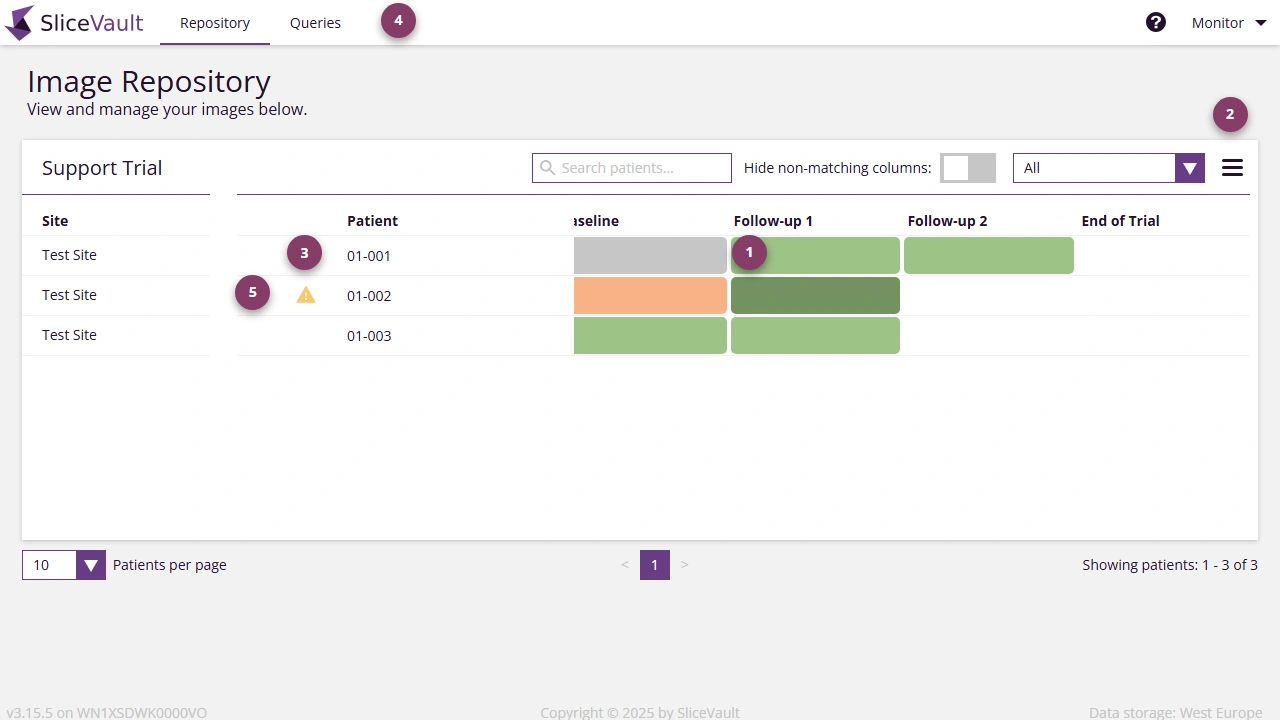Click the SliceVault logo
The image size is (1280, 720).
tap(74, 22)
